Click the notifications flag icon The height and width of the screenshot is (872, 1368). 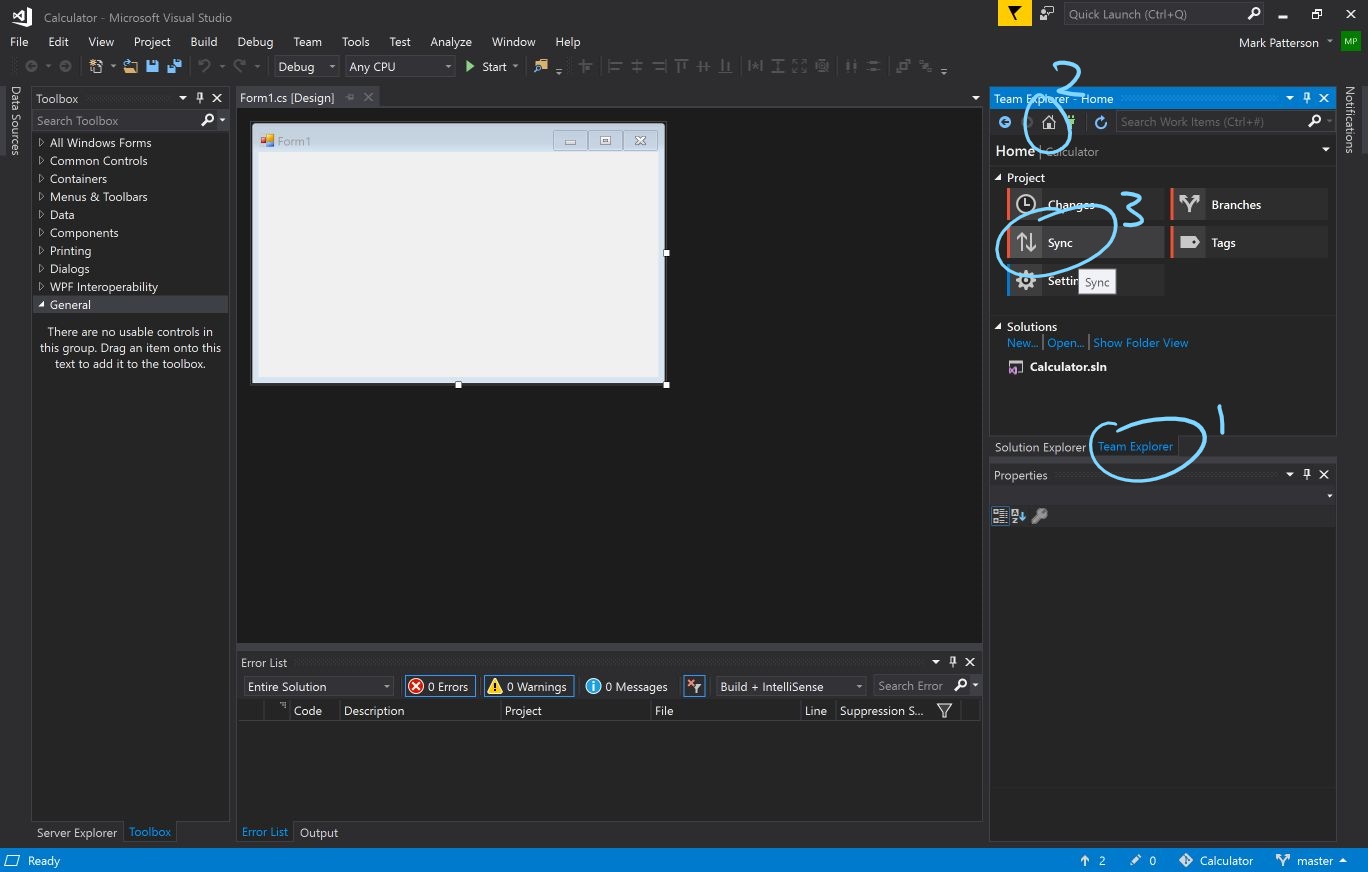(1014, 14)
